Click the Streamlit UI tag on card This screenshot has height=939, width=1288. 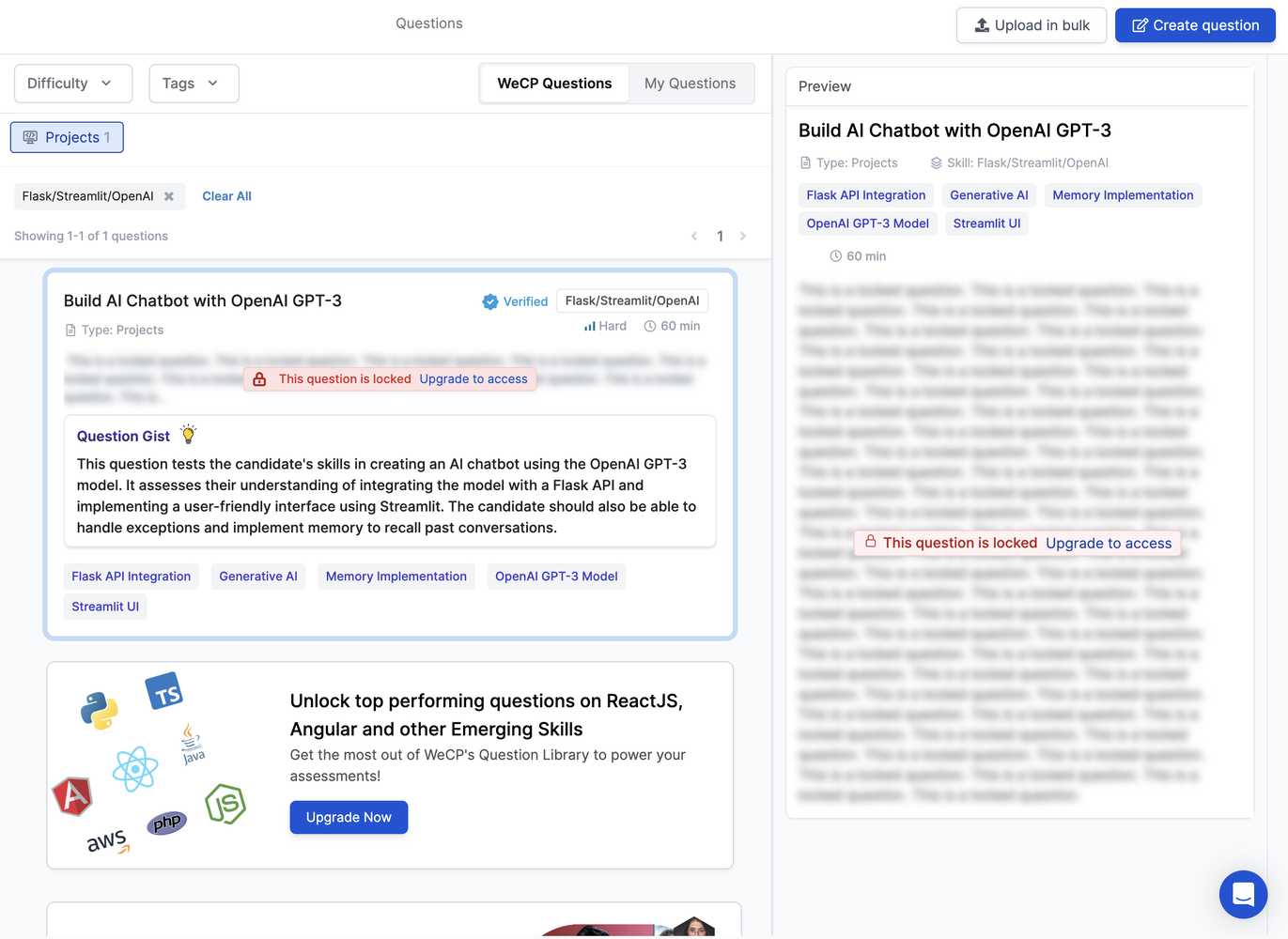click(105, 607)
